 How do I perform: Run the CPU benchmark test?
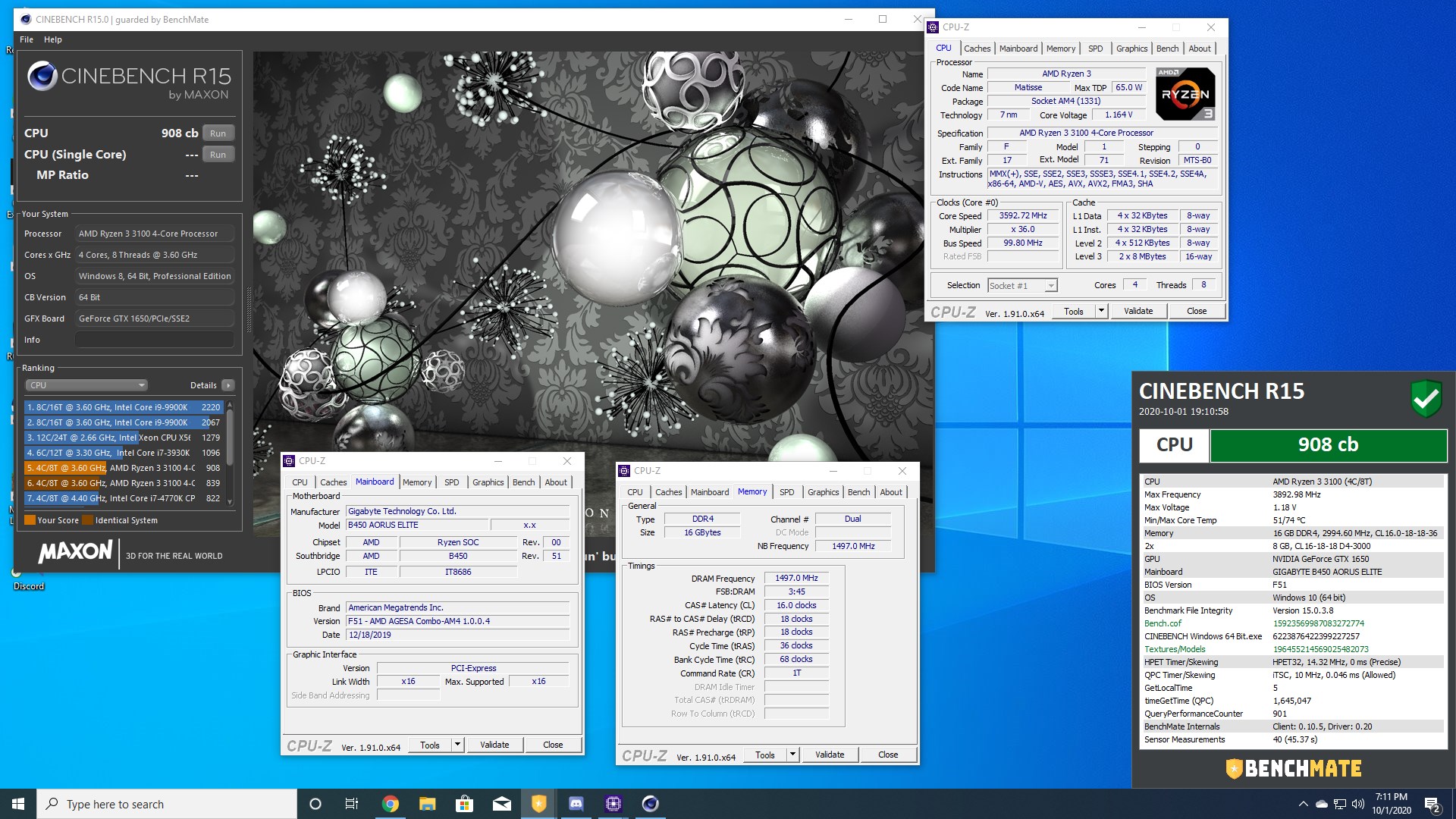tap(218, 133)
